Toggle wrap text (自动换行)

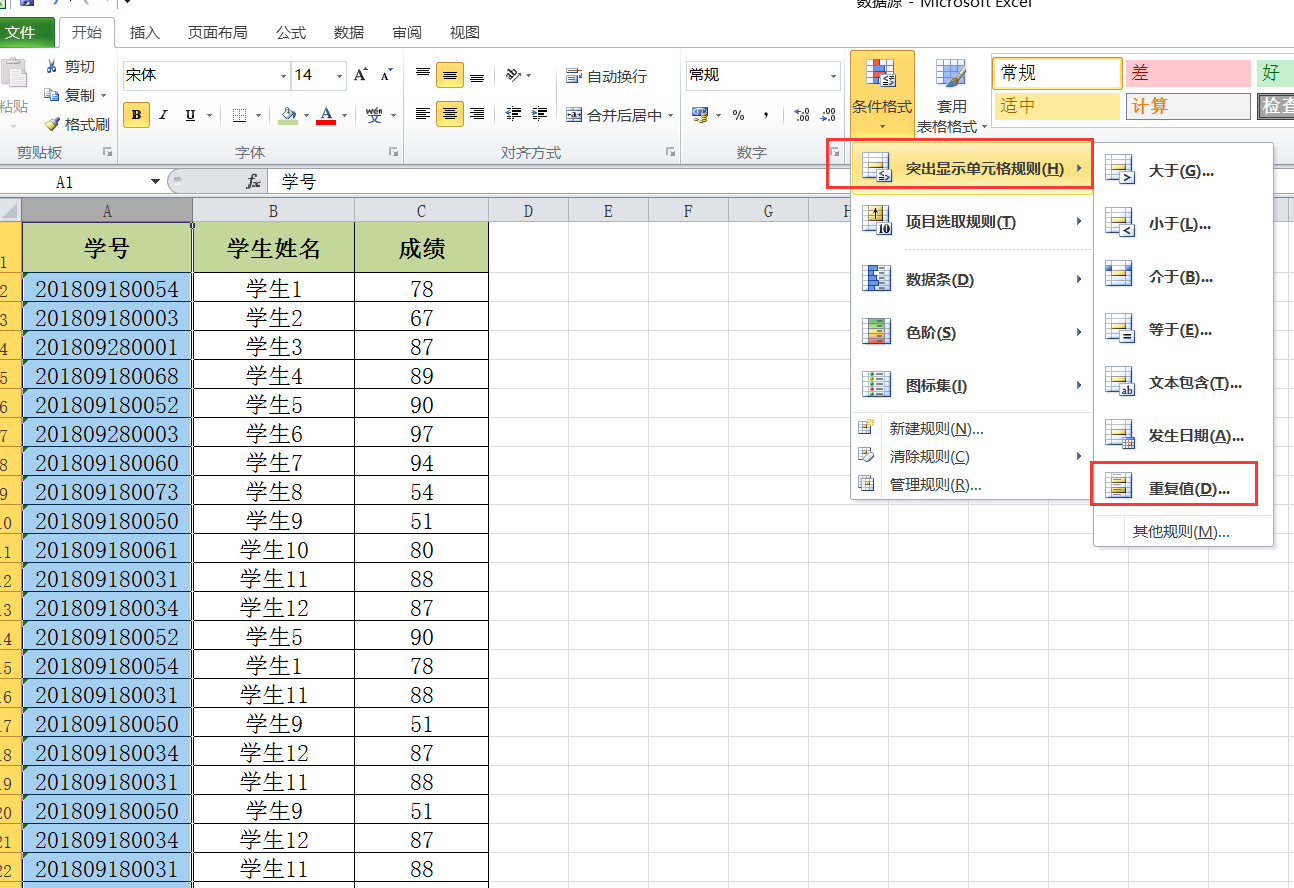[x=606, y=76]
